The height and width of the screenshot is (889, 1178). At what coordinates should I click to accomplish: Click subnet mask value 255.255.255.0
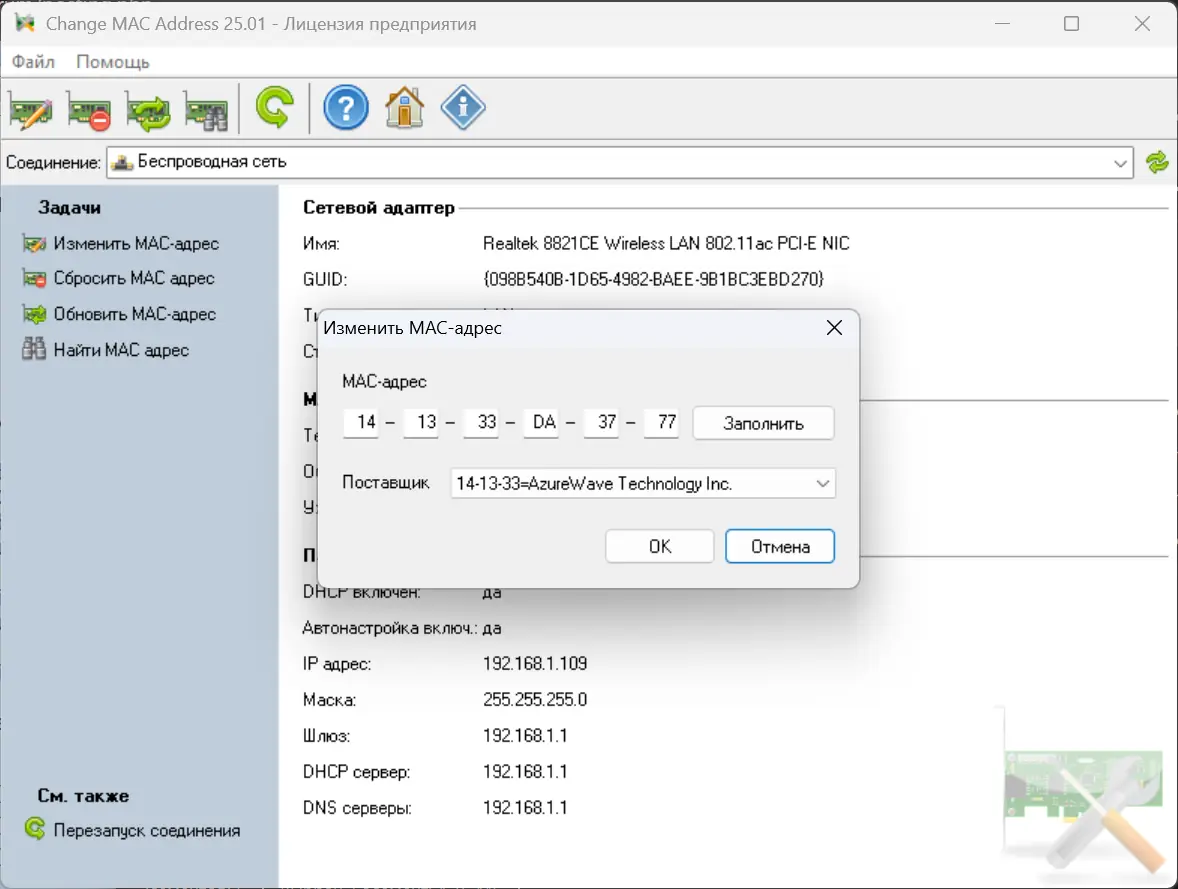coord(535,700)
